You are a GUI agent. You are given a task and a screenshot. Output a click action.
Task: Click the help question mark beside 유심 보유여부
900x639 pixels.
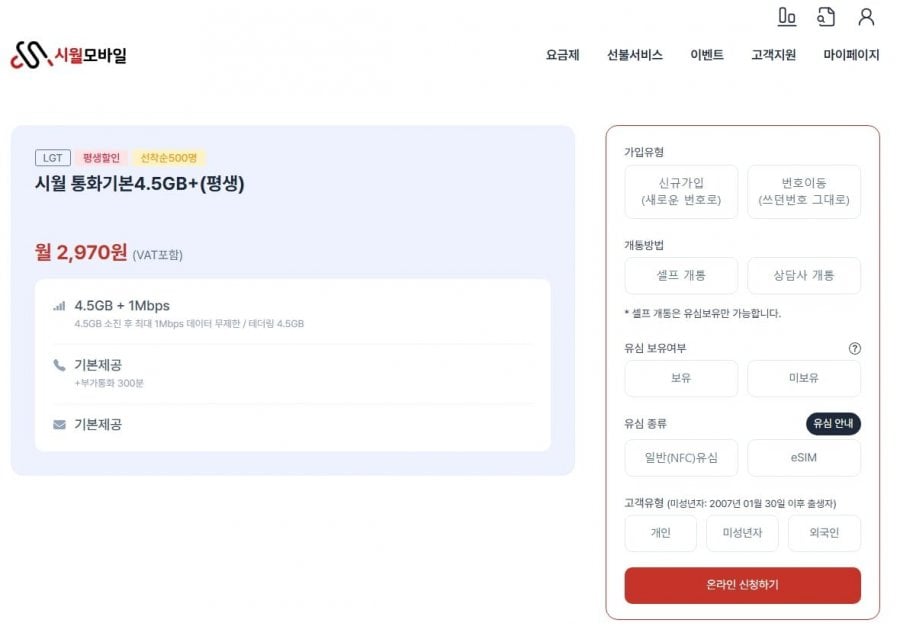tap(854, 349)
